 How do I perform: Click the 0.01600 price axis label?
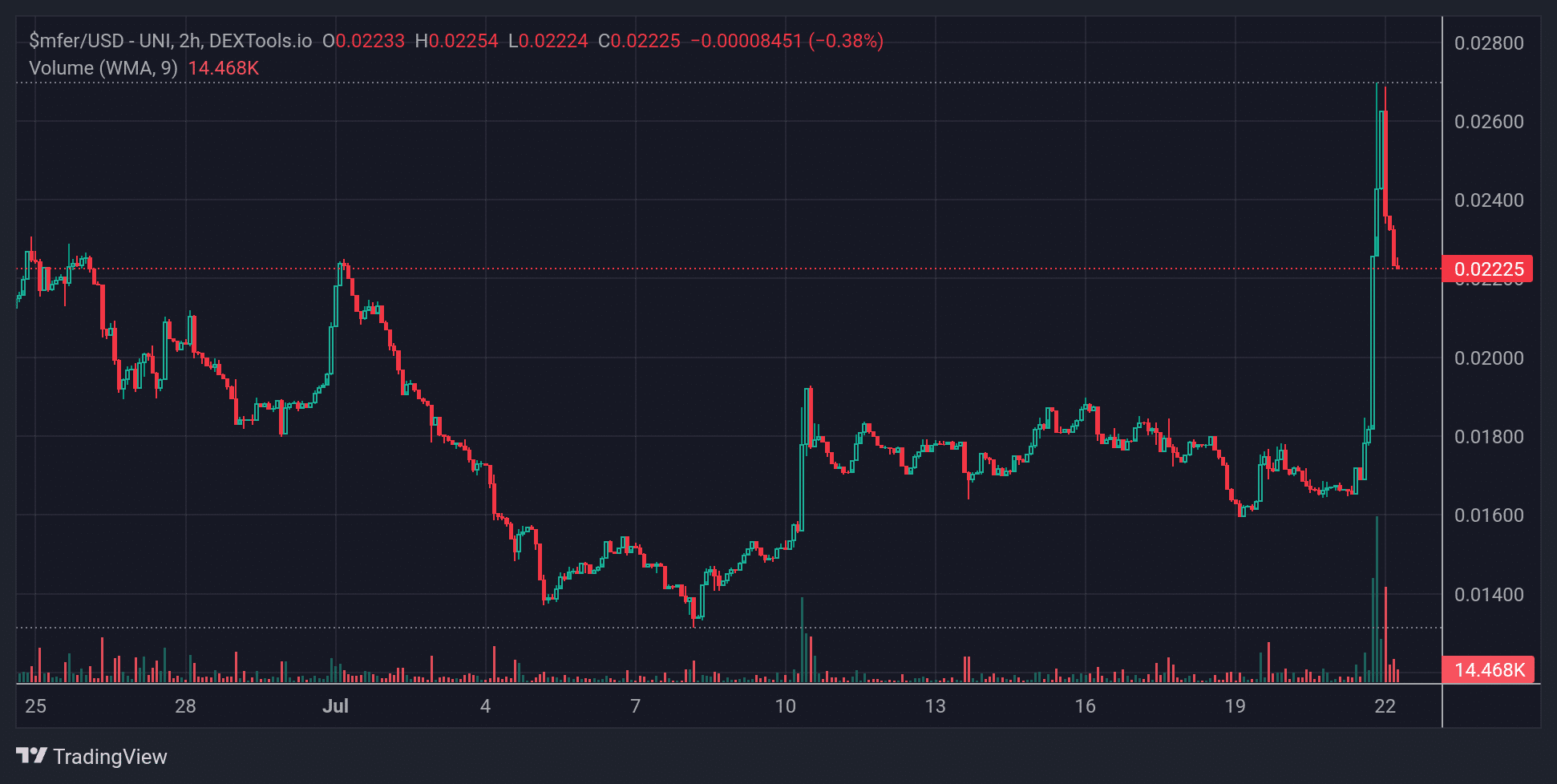pyautogui.click(x=1489, y=515)
